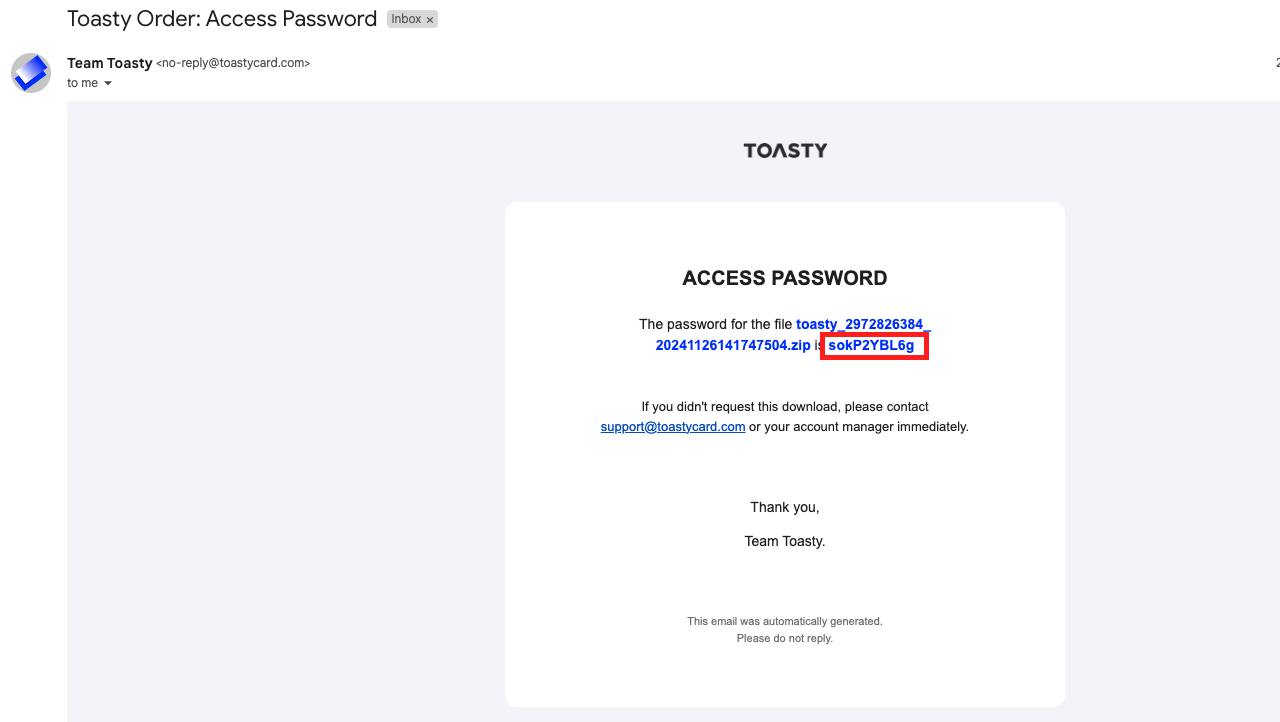This screenshot has width=1280, height=722.
Task: Remove the Inbox label with its x
Action: coord(430,20)
